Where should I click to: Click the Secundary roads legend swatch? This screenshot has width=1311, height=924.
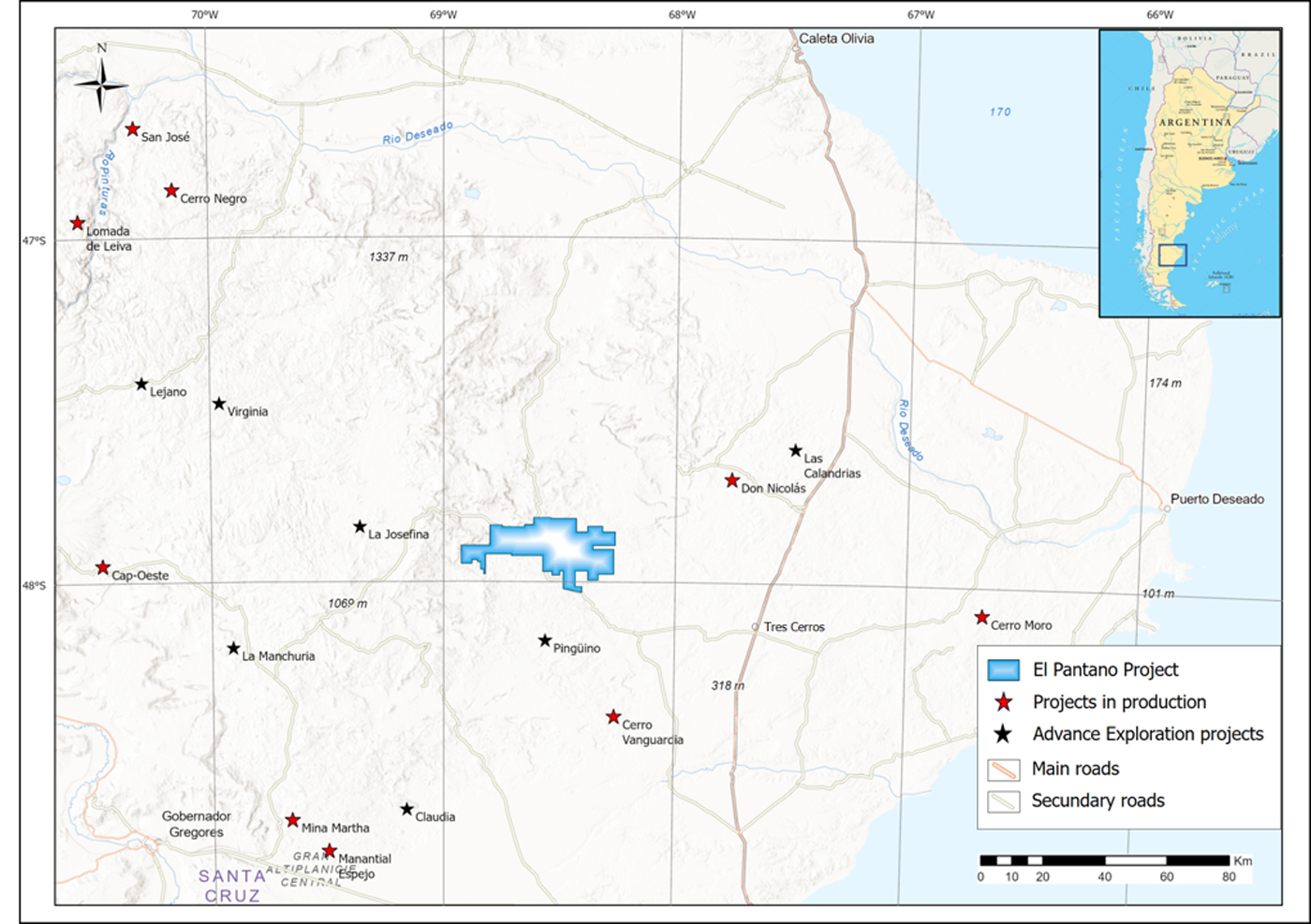click(x=1004, y=801)
